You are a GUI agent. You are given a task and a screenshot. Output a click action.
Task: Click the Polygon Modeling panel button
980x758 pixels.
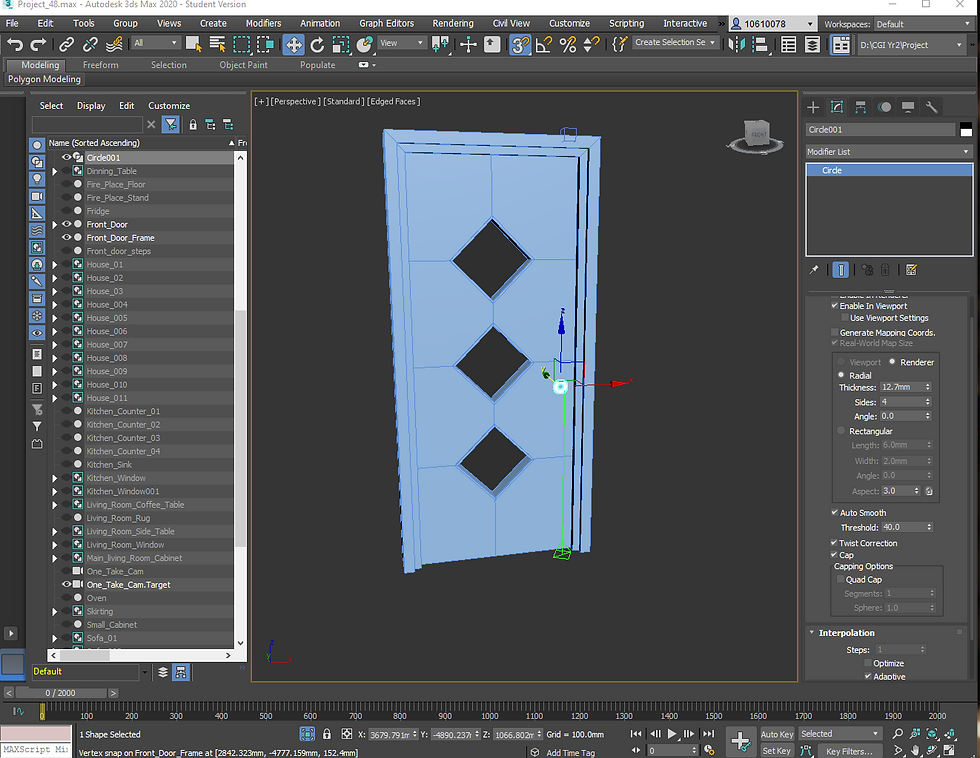[x=44, y=79]
